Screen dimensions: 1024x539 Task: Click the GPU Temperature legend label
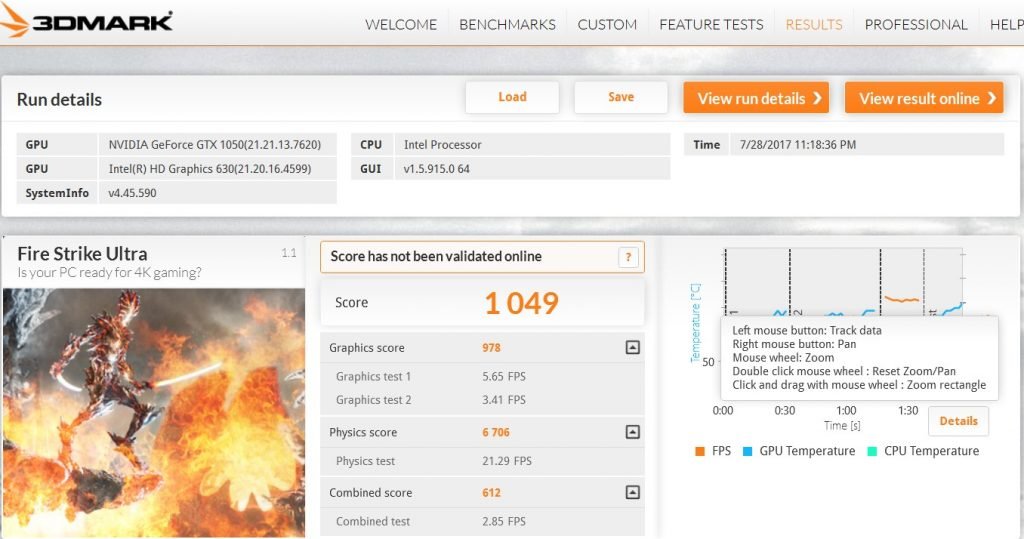(807, 451)
